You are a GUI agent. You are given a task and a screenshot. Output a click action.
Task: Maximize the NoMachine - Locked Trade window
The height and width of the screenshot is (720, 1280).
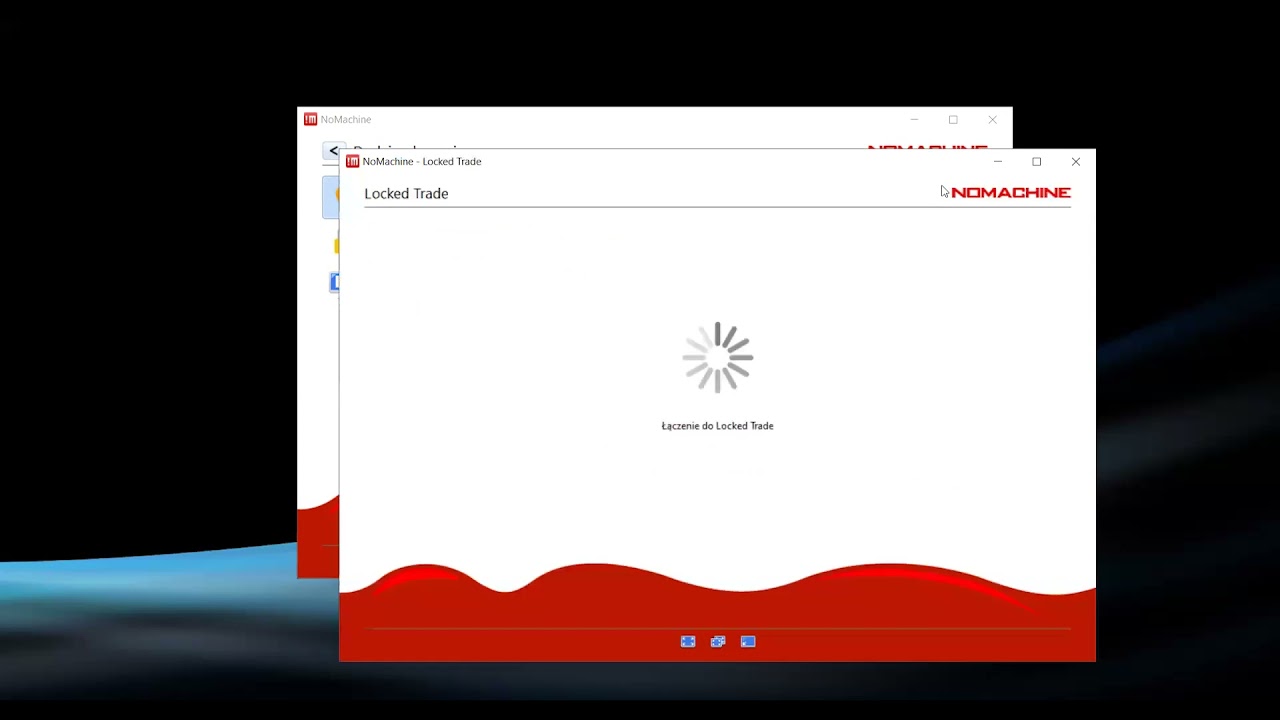pyautogui.click(x=1037, y=161)
